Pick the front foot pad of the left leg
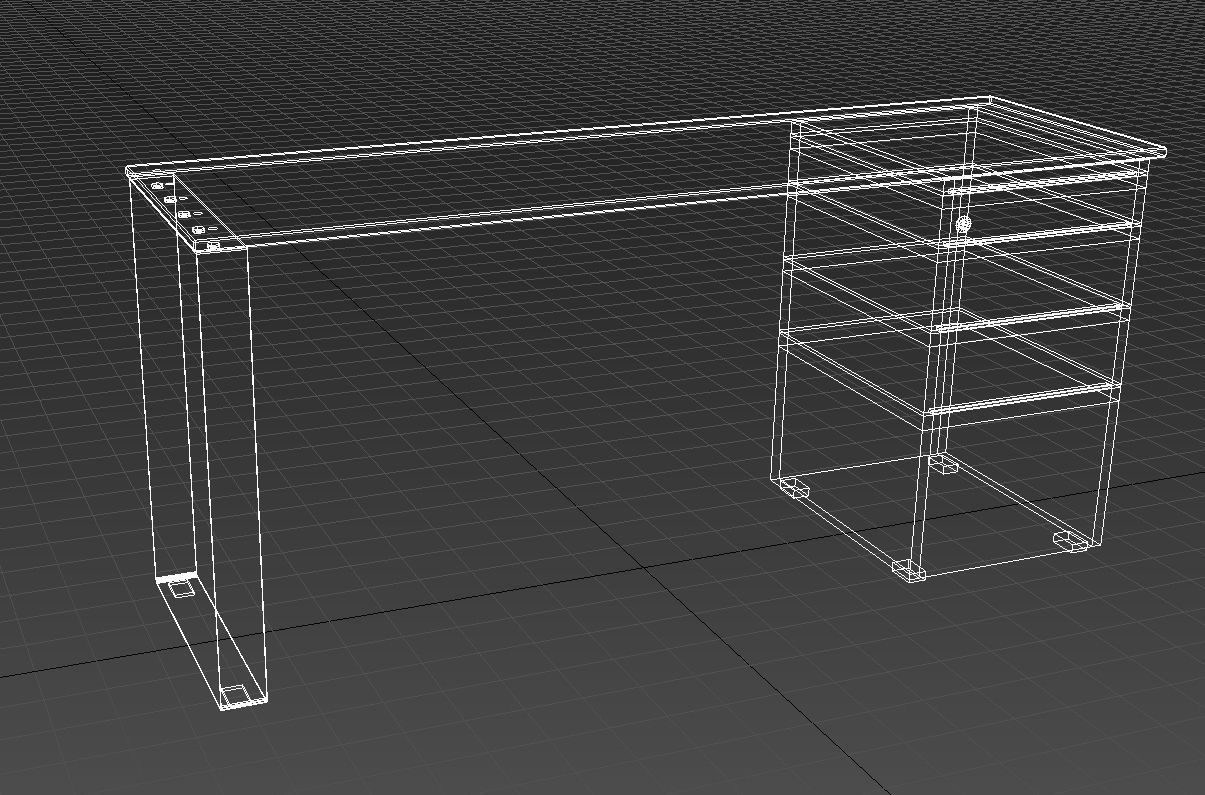 pos(236,695)
